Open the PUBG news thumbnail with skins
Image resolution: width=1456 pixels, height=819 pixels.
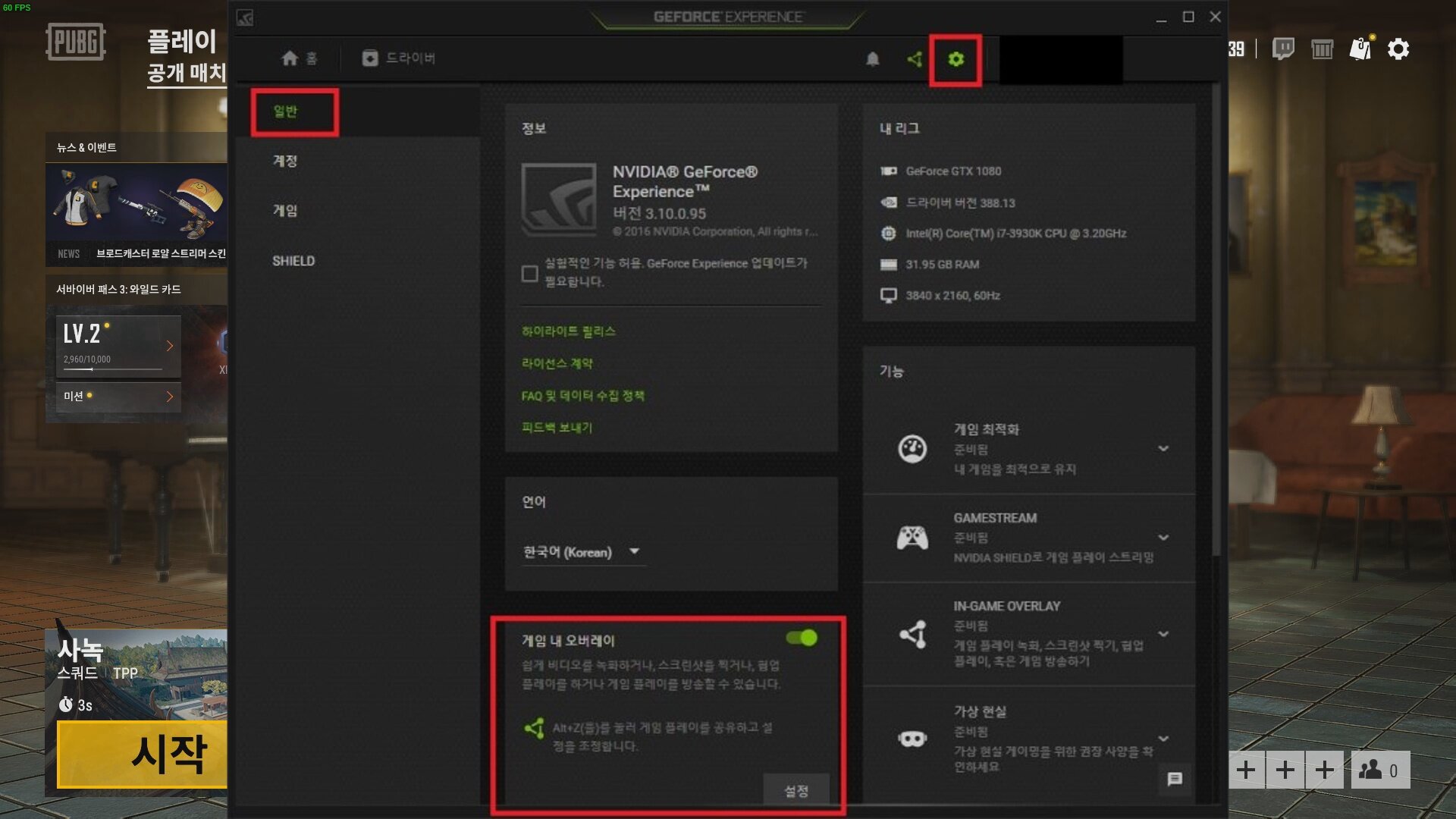136,203
